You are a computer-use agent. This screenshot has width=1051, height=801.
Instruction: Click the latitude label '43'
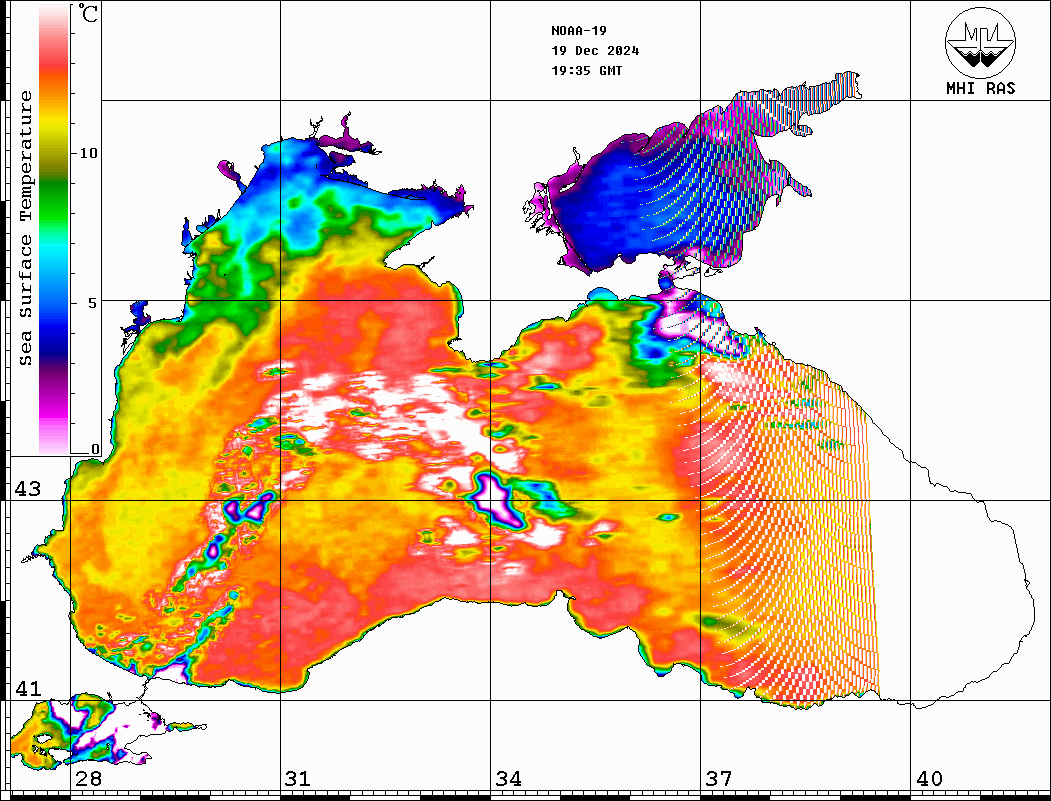(27, 489)
